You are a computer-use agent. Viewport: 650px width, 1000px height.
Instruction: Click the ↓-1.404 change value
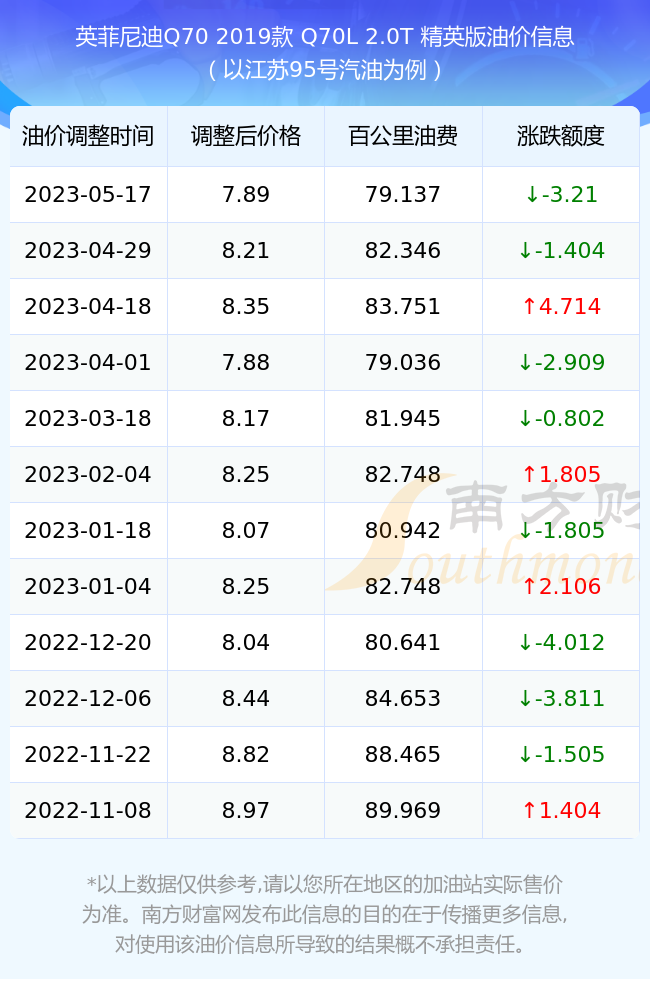pyautogui.click(x=561, y=251)
